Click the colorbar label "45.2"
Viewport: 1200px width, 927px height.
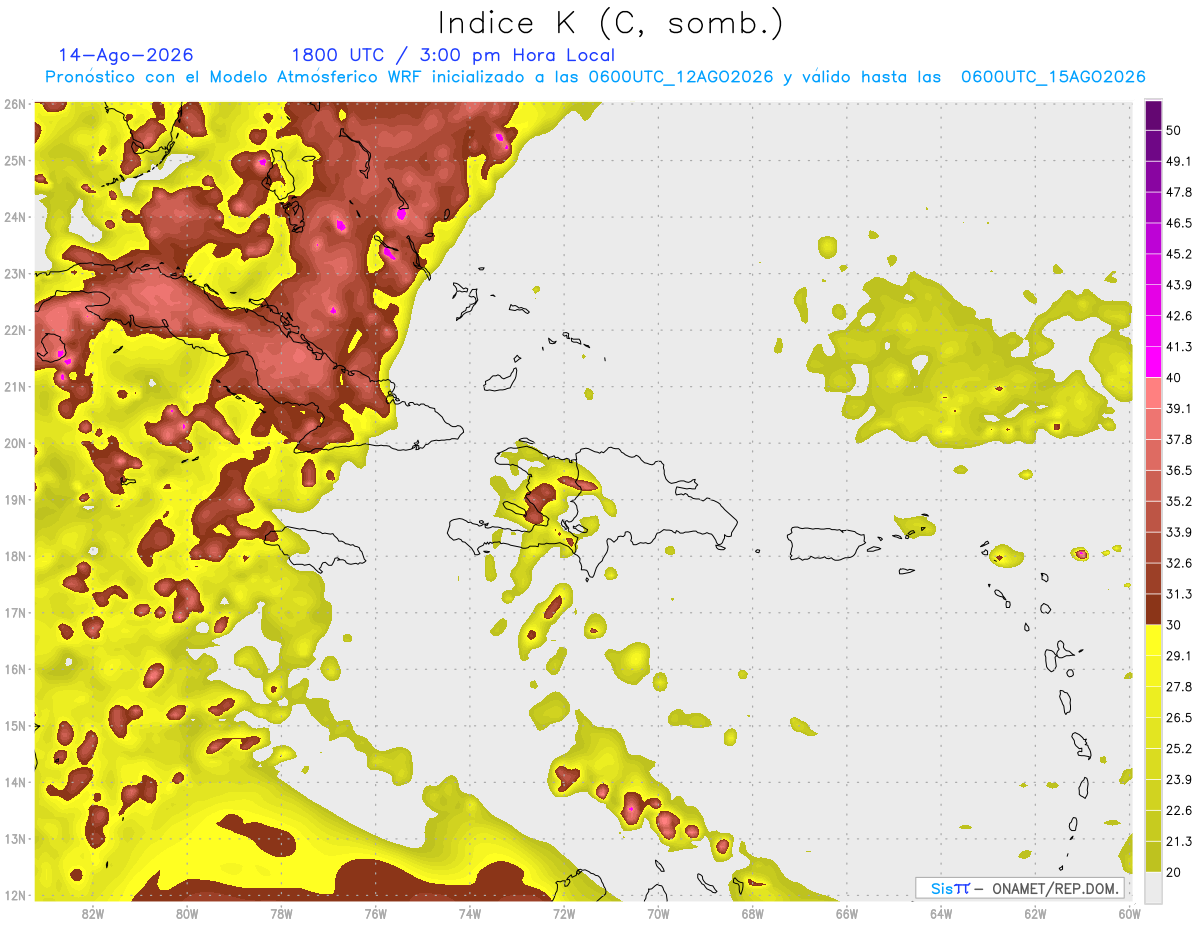1179,254
